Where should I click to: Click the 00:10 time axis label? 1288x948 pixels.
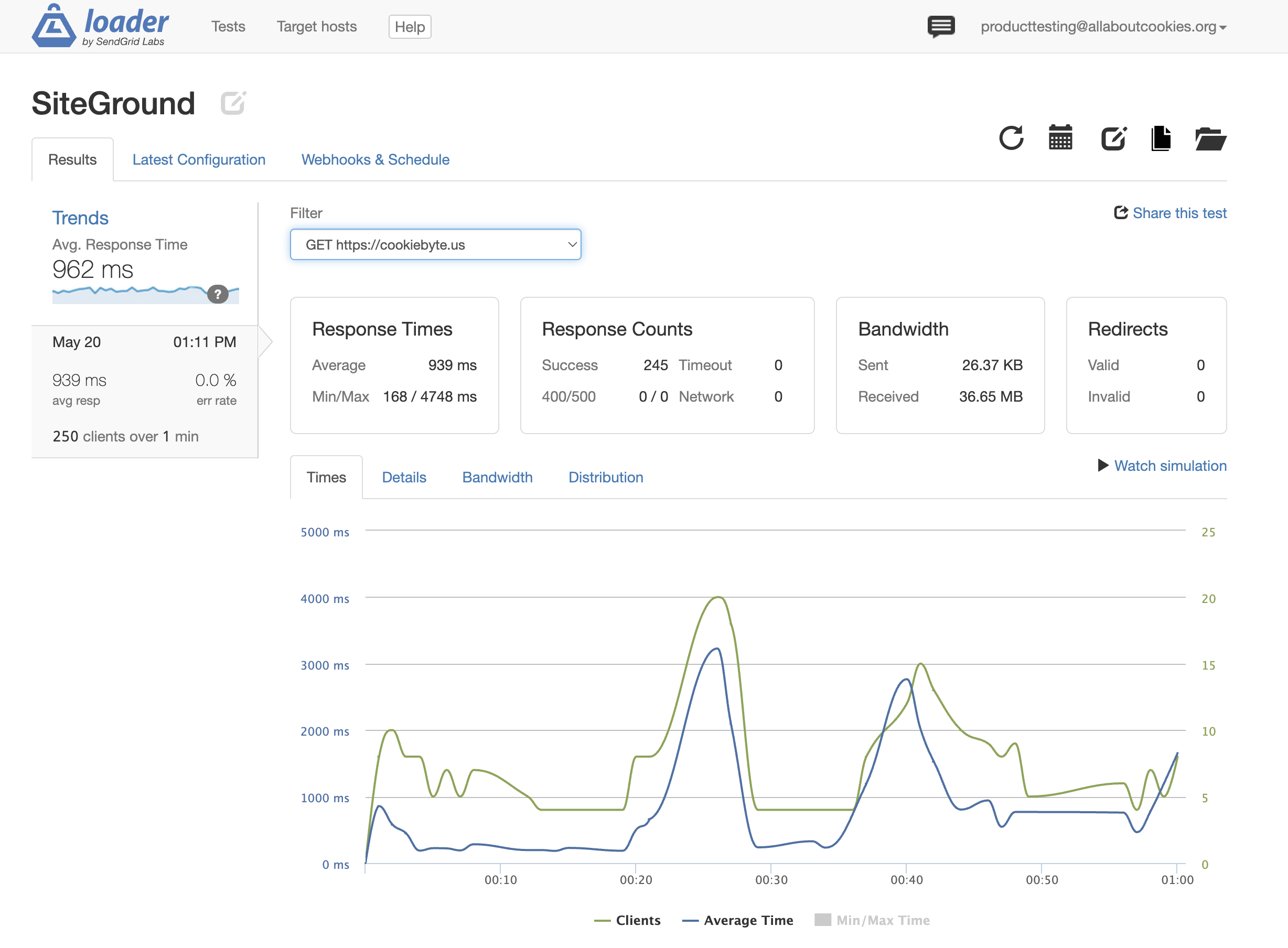pyautogui.click(x=500, y=880)
